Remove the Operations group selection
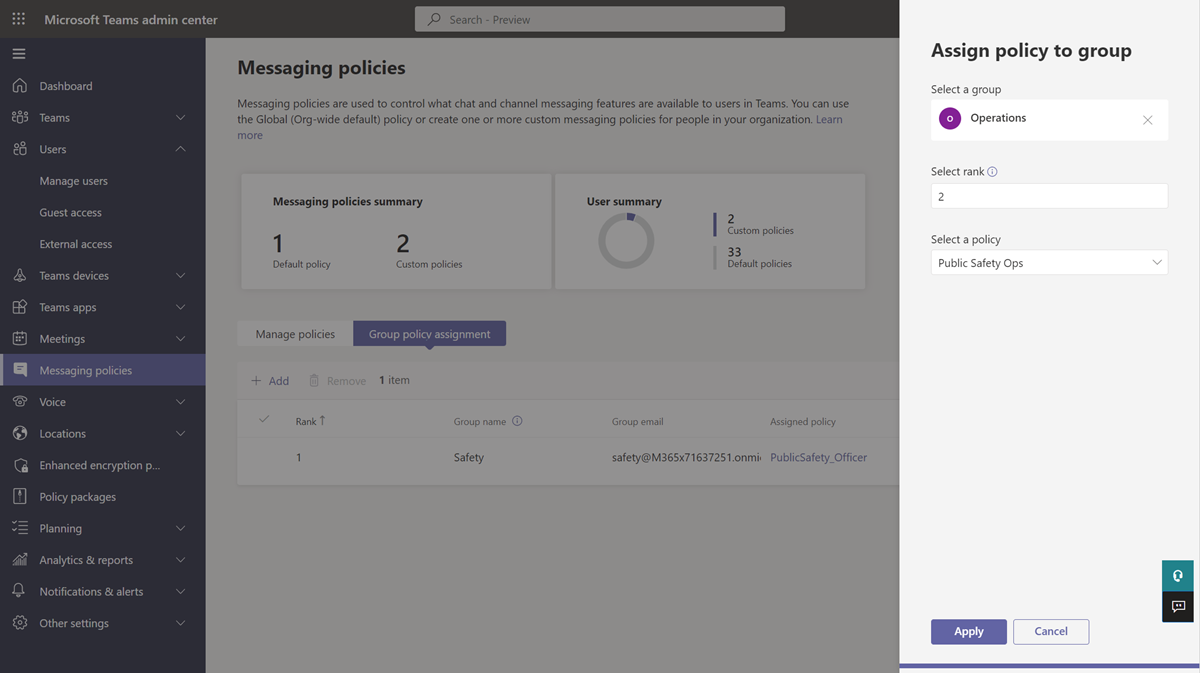Image resolution: width=1200 pixels, height=674 pixels. point(1148,120)
